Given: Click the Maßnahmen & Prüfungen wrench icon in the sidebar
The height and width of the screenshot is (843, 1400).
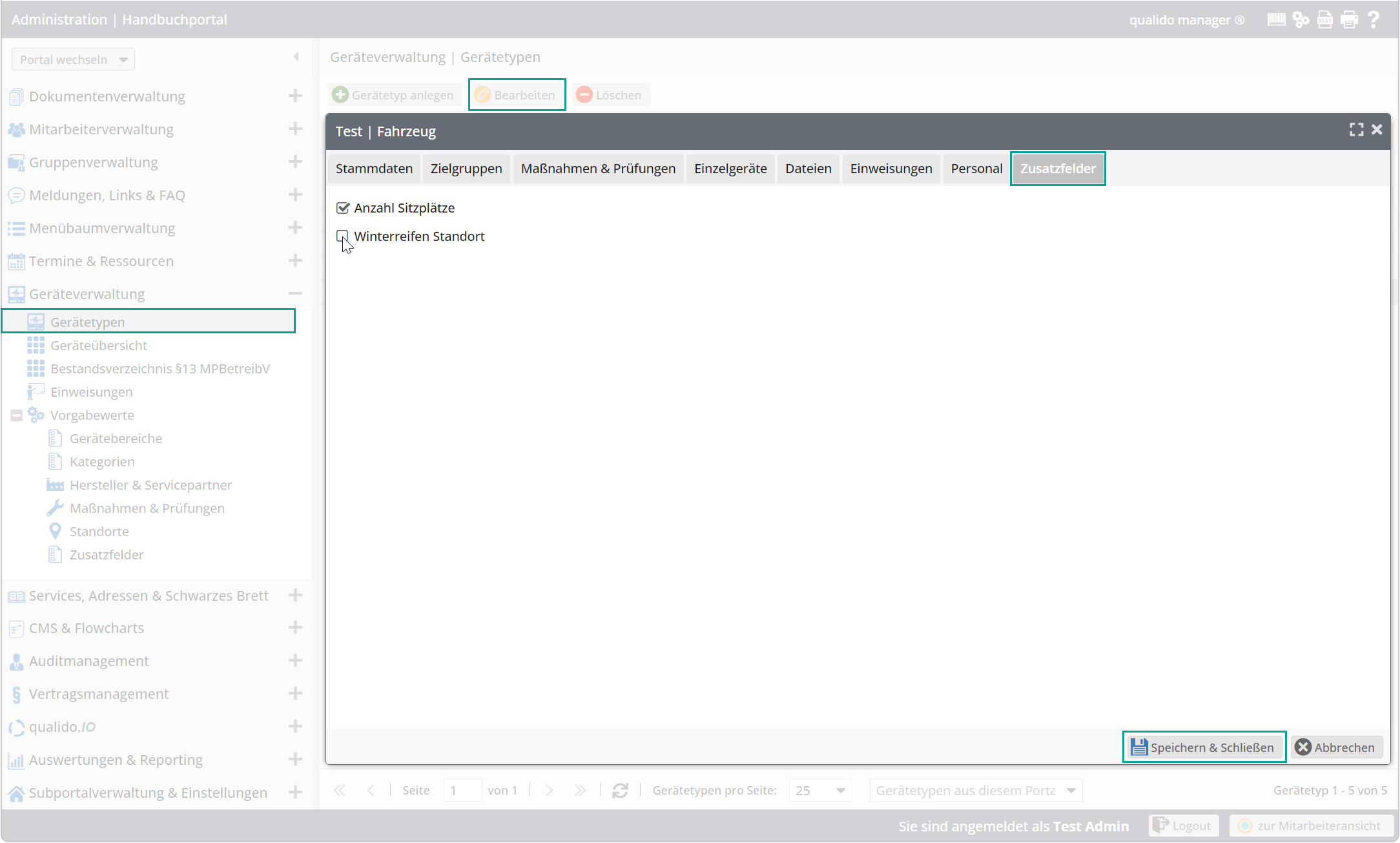Looking at the screenshot, I should point(55,508).
